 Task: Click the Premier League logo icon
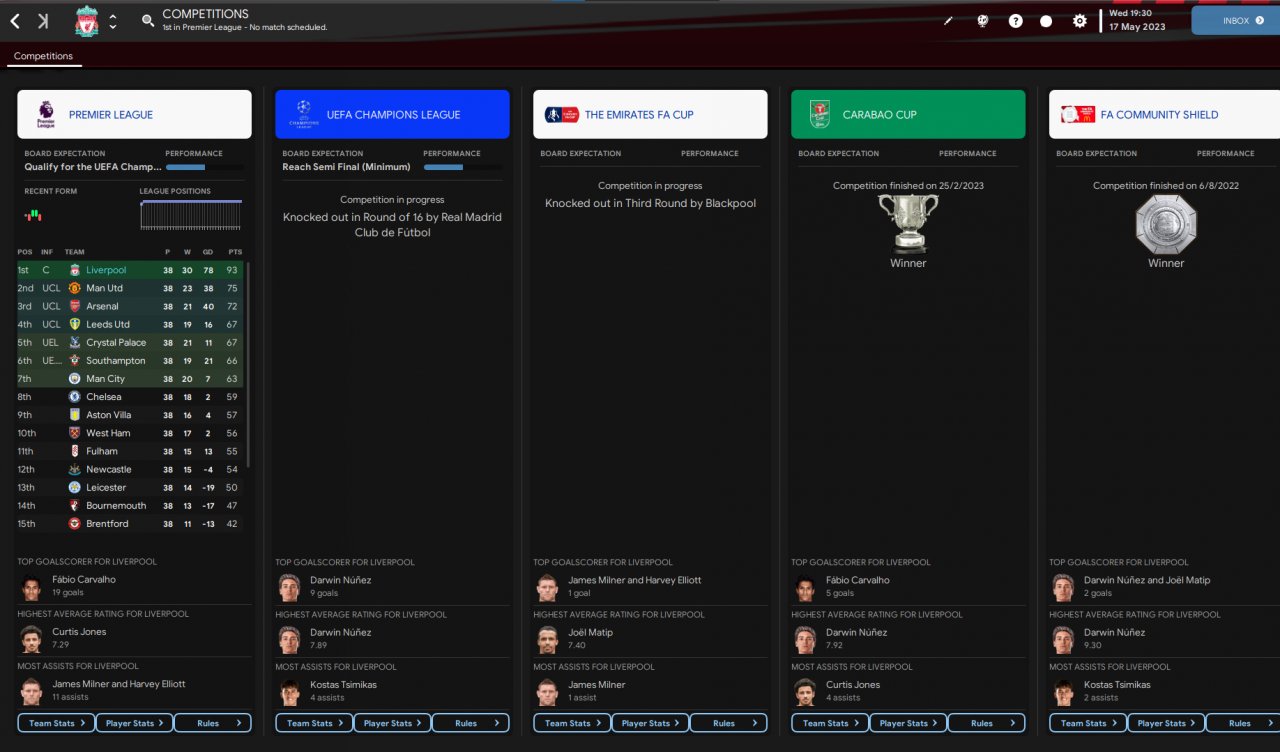click(x=45, y=114)
